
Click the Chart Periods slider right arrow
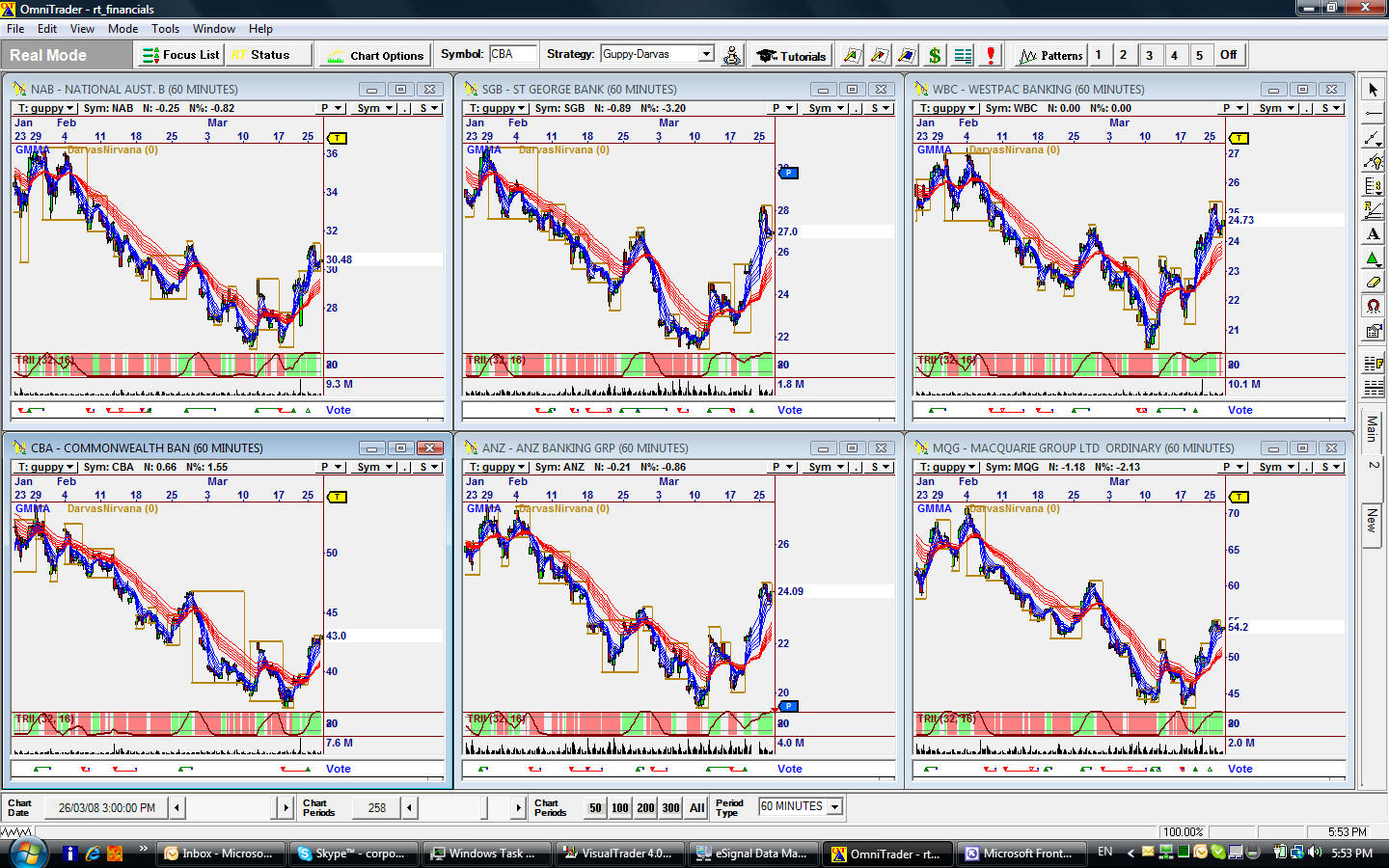518,807
